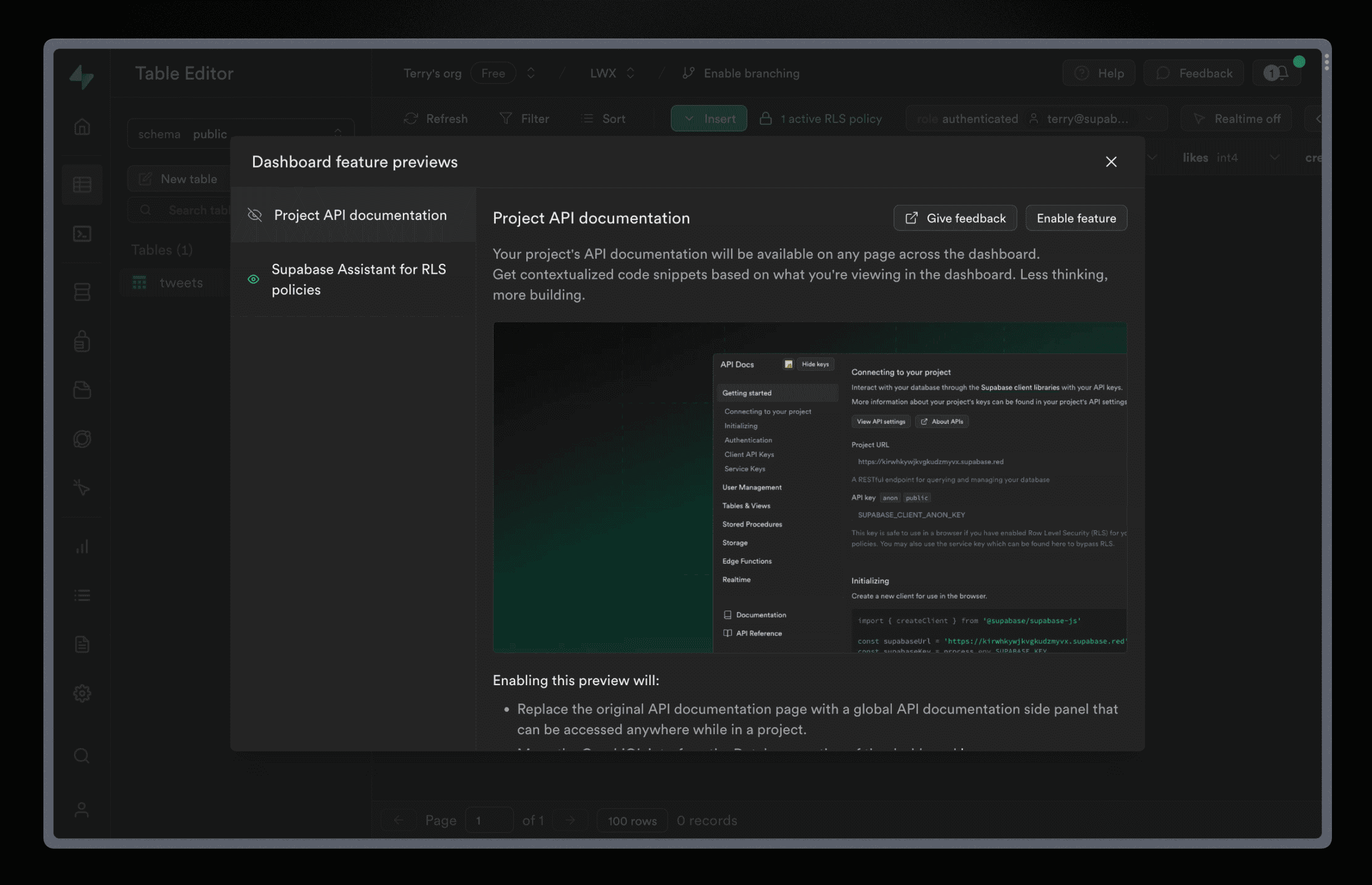
Task: Open the schema public dropdown
Action: point(241,134)
